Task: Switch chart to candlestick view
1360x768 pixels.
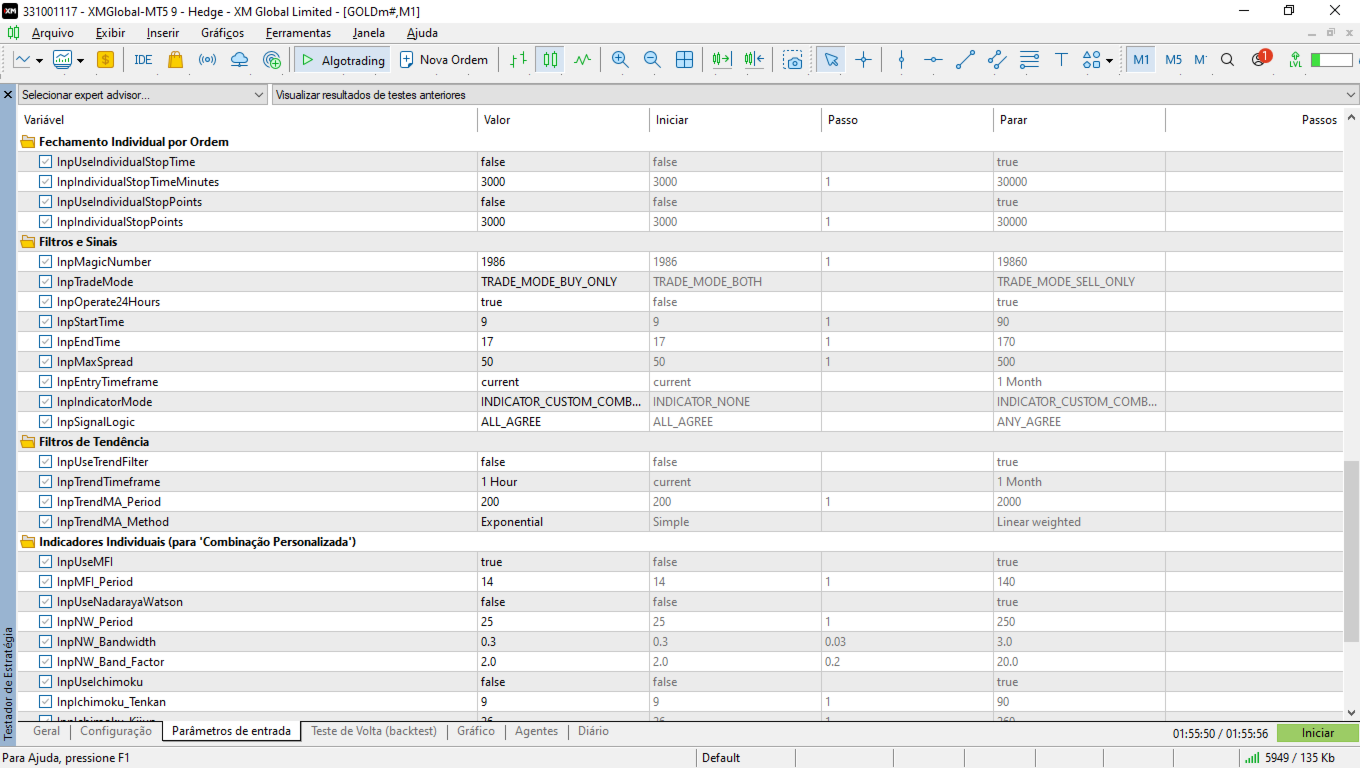Action: [x=550, y=60]
